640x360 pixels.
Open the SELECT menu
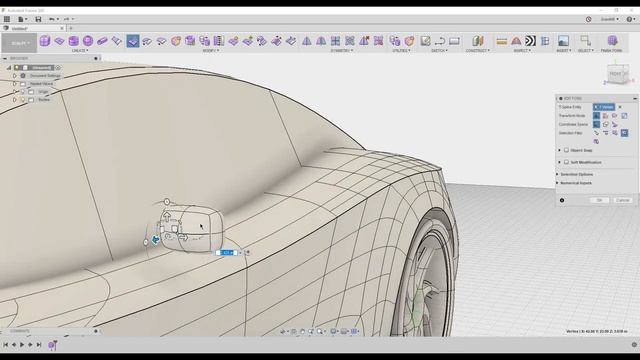[586, 51]
